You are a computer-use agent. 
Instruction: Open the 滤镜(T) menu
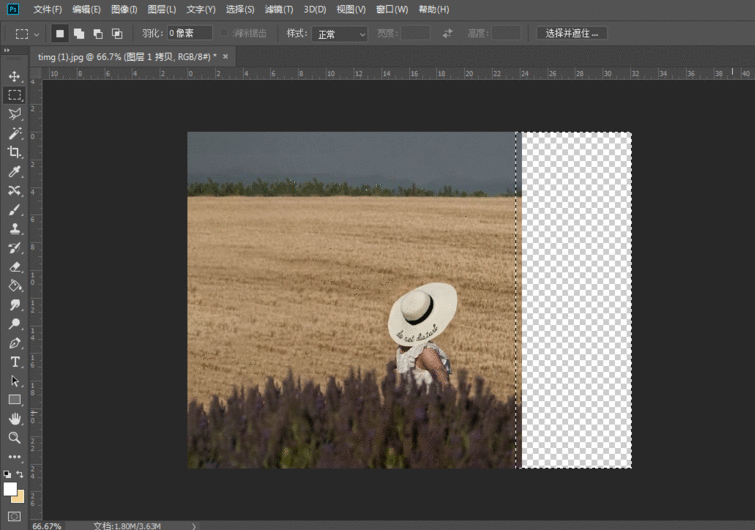pyautogui.click(x=279, y=9)
